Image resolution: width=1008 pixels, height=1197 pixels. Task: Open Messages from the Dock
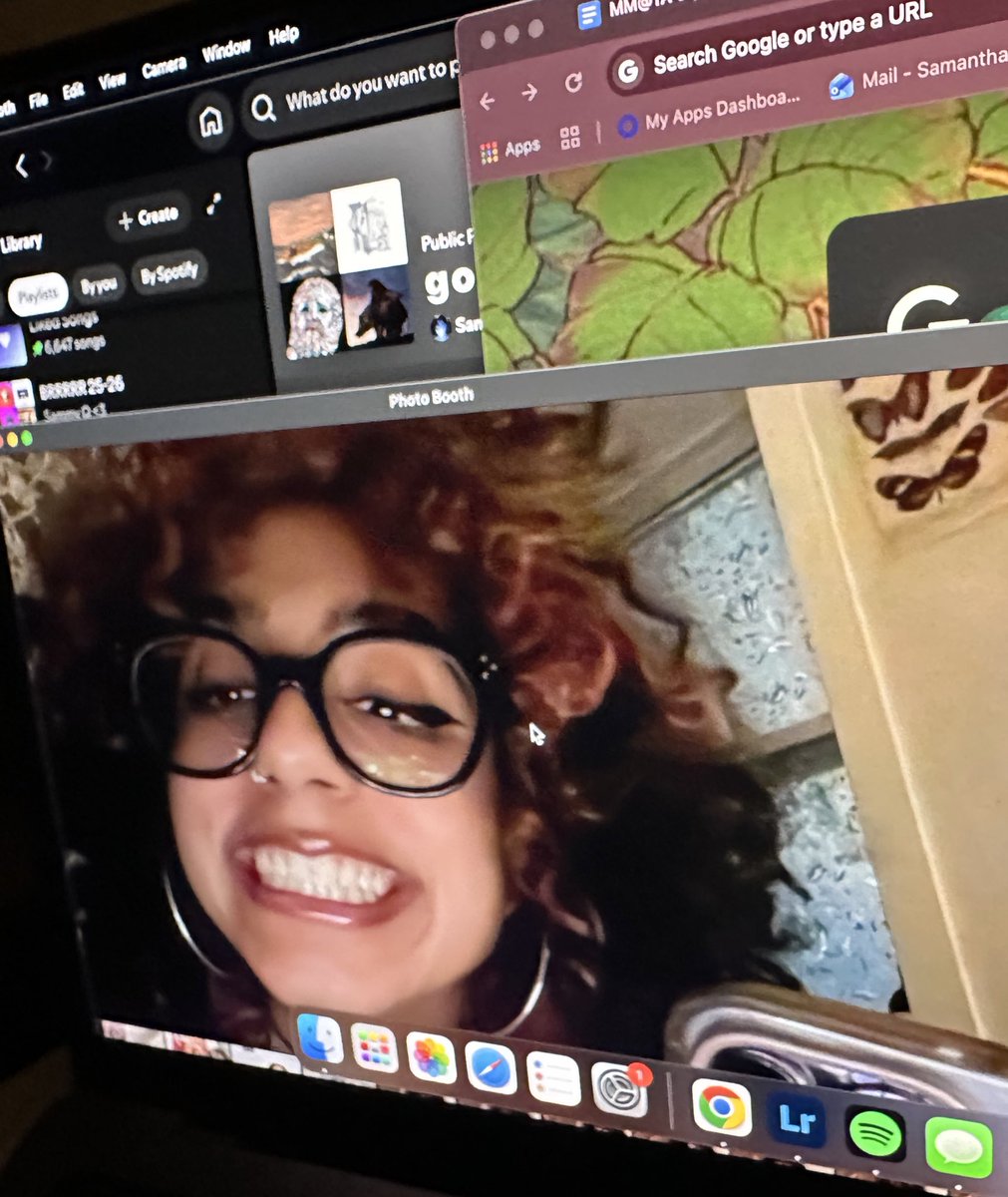pyautogui.click(x=958, y=1148)
